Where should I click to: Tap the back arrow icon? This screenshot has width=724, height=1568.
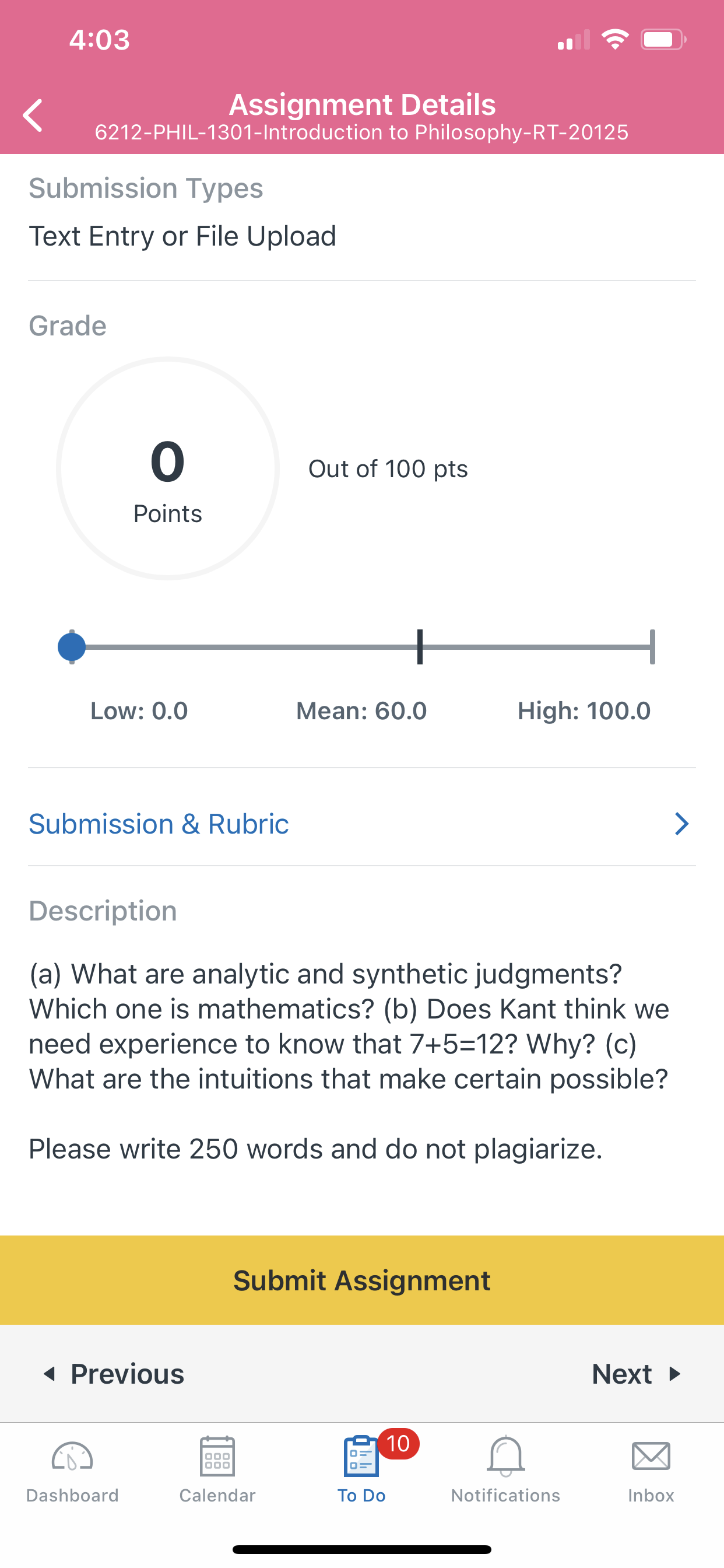[x=33, y=116]
